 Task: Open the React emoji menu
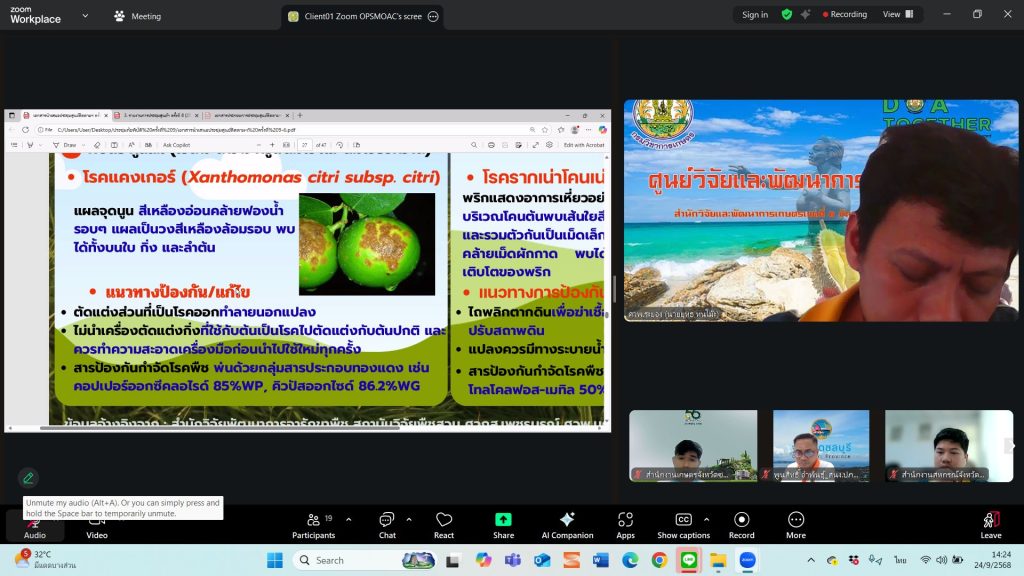coord(444,524)
